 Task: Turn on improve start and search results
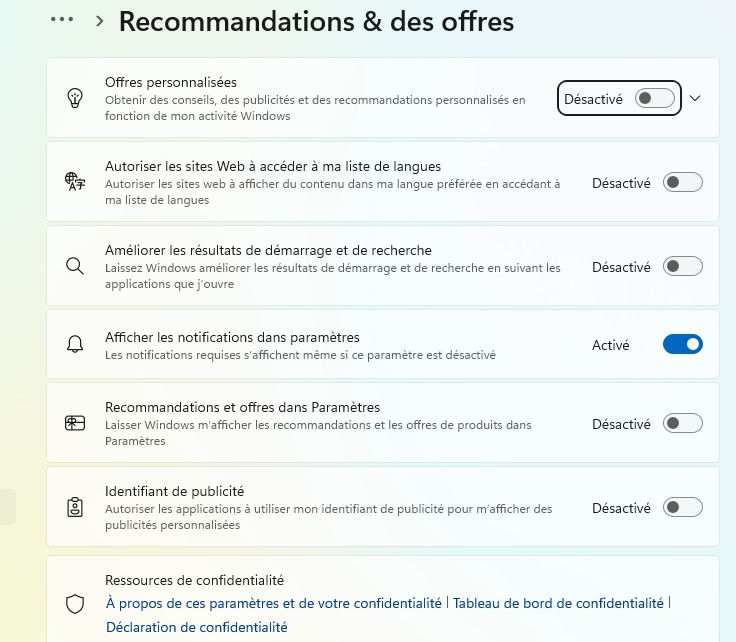click(x=682, y=266)
